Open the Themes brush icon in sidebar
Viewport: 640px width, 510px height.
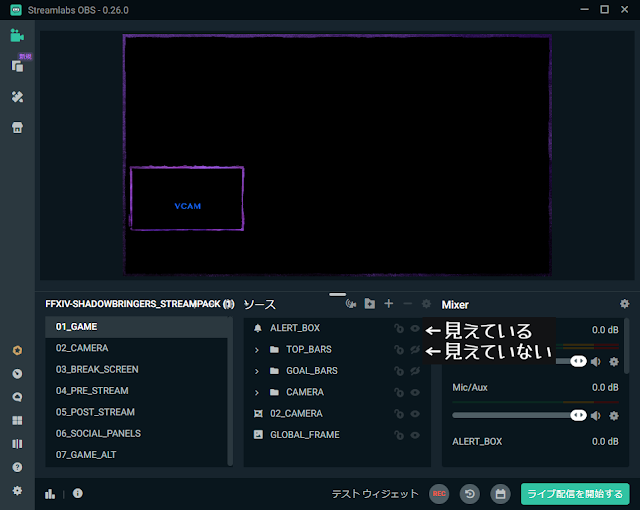pyautogui.click(x=17, y=97)
